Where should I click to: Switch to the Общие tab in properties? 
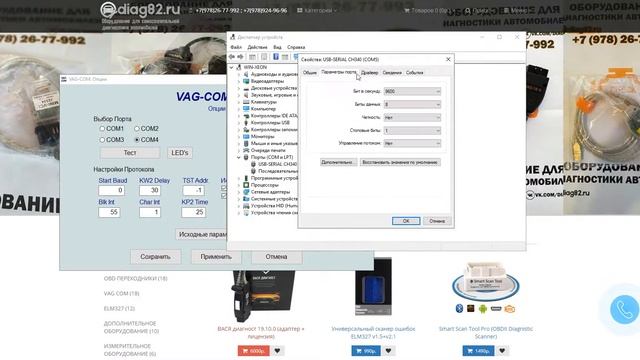coord(309,73)
